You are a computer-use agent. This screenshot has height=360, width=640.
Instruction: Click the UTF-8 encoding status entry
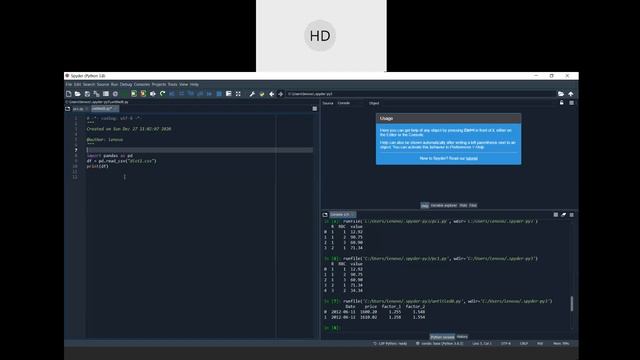pos(506,344)
